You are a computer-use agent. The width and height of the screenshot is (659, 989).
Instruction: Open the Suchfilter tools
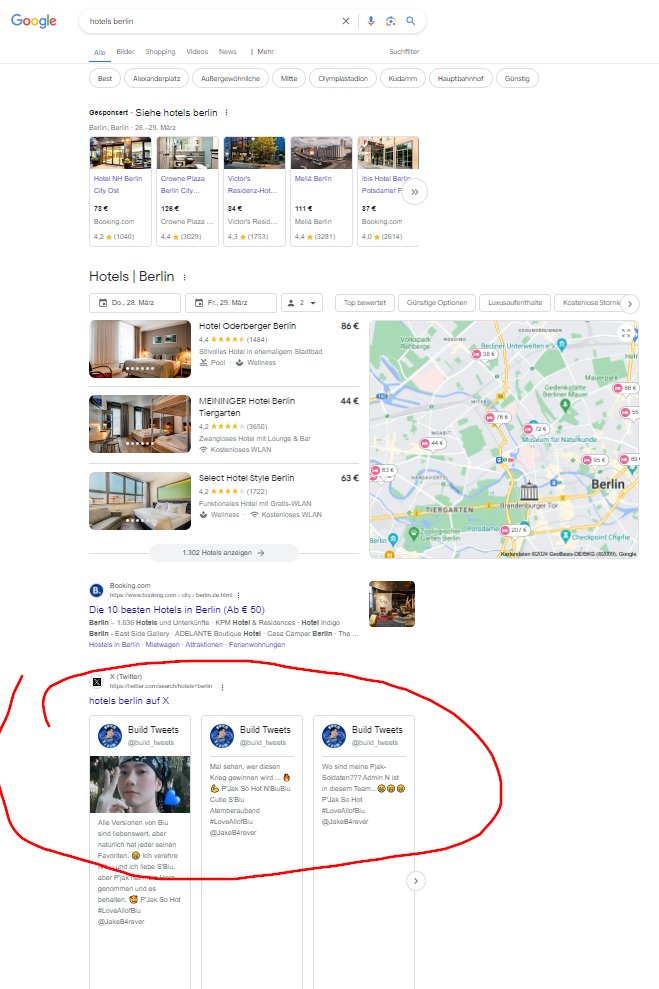[x=404, y=52]
